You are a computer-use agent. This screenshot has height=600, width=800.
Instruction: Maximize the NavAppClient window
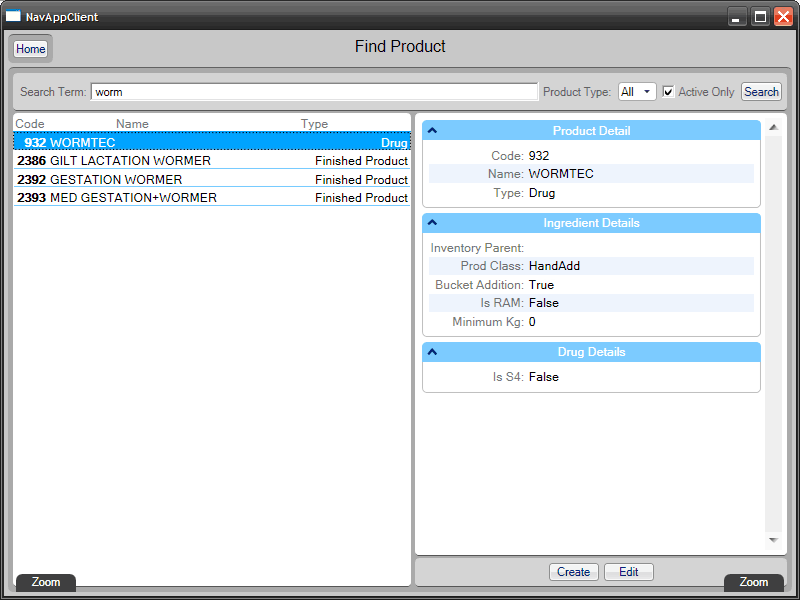pos(760,17)
